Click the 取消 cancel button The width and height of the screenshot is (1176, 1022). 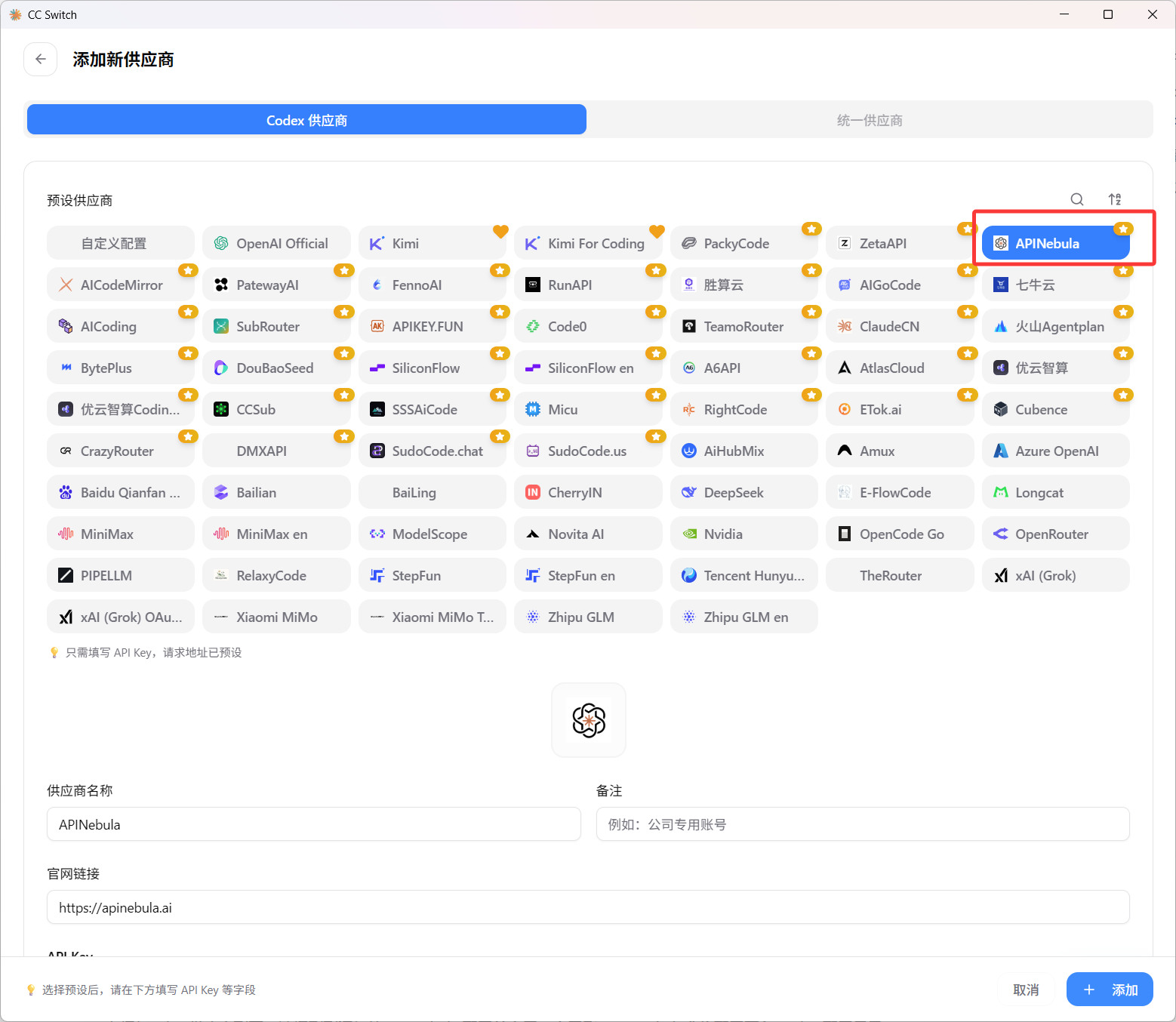point(1026,990)
